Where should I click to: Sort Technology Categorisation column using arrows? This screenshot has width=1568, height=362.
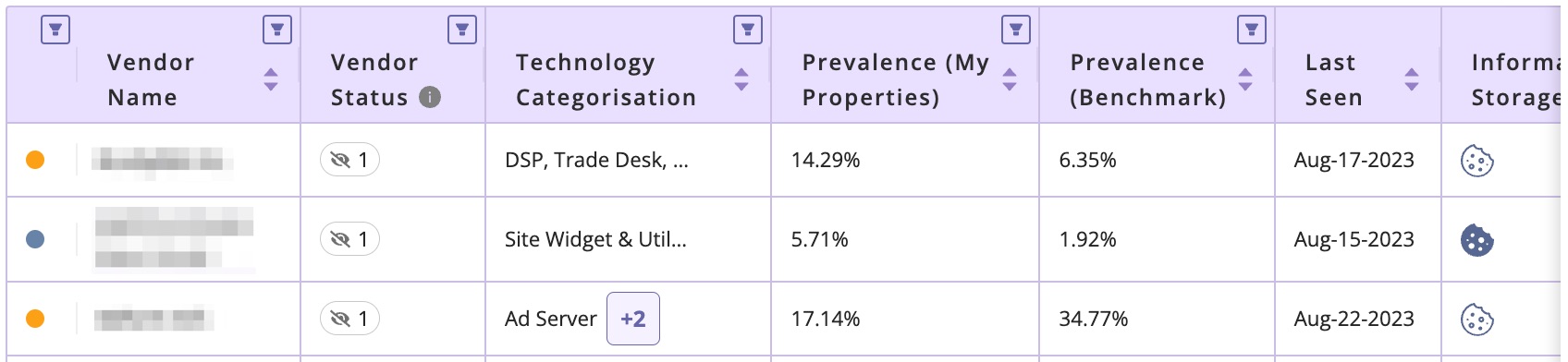click(x=741, y=79)
